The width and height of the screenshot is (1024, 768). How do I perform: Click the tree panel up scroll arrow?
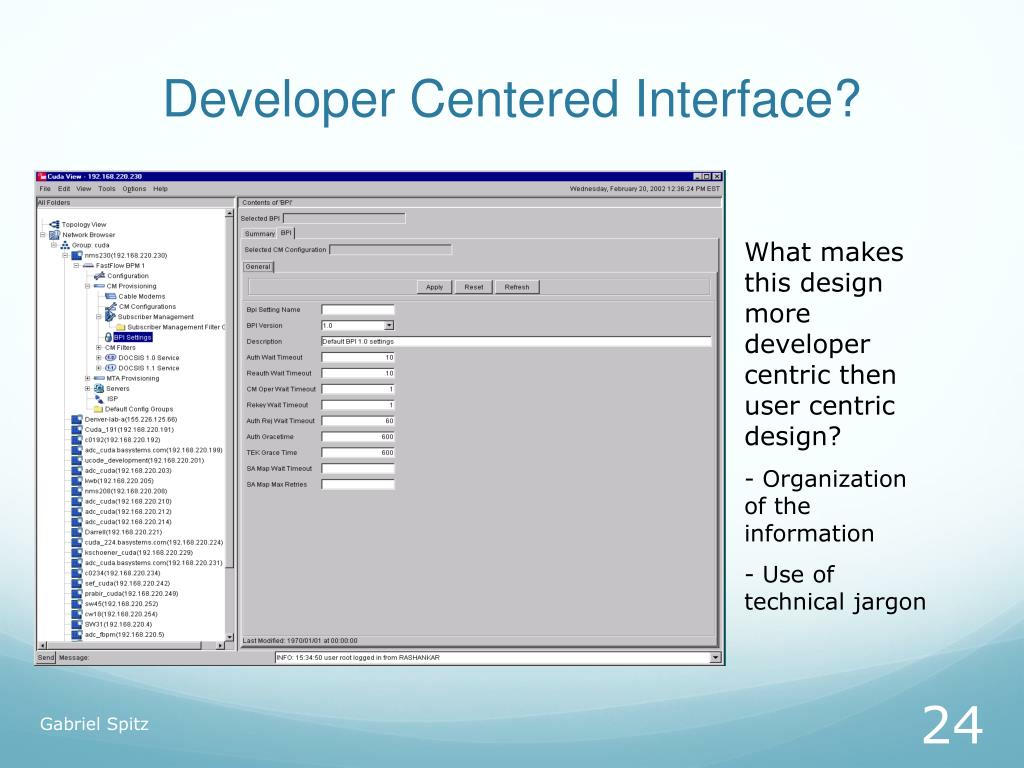tap(229, 213)
